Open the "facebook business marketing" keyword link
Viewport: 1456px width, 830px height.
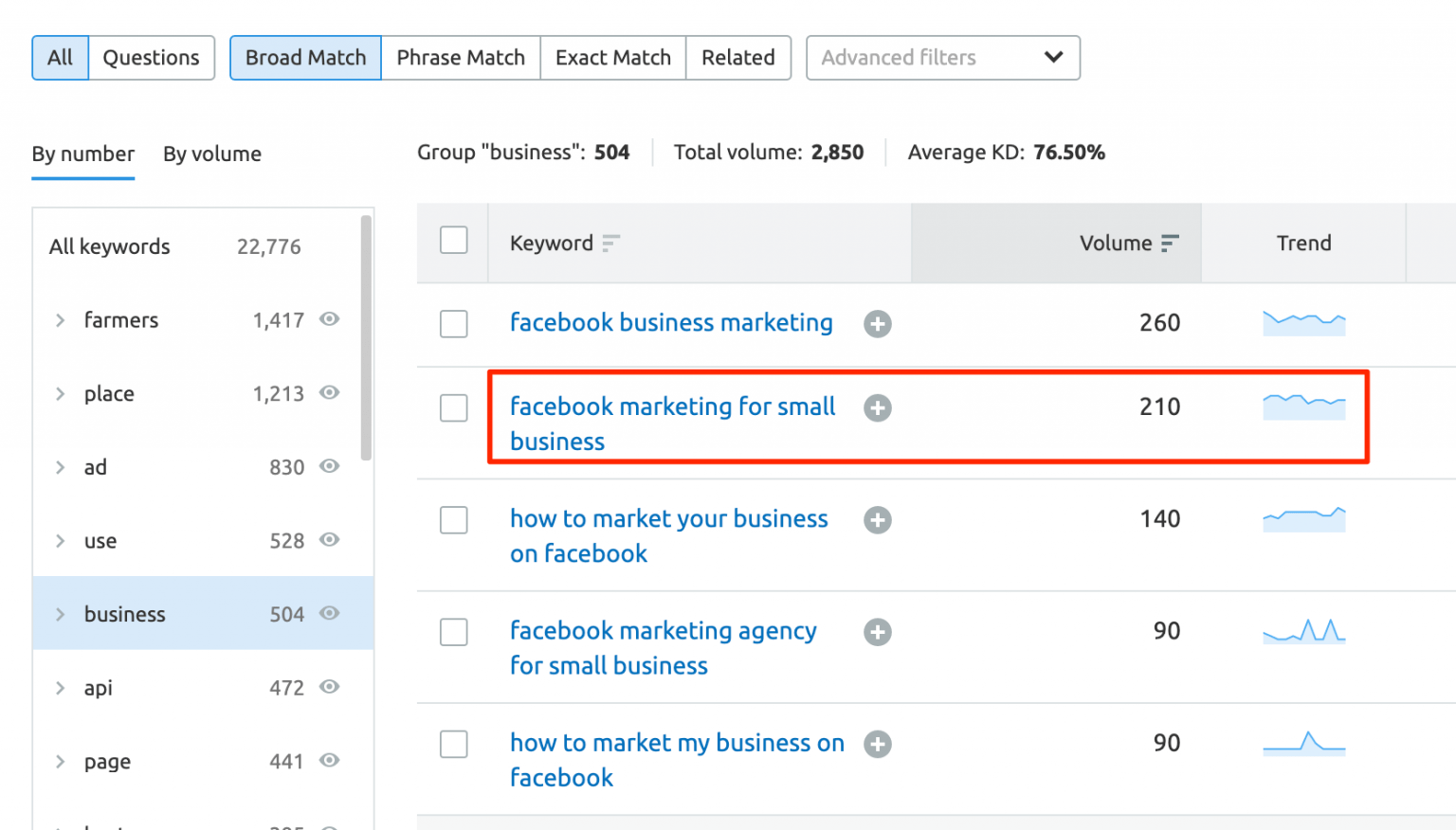pyautogui.click(x=670, y=323)
